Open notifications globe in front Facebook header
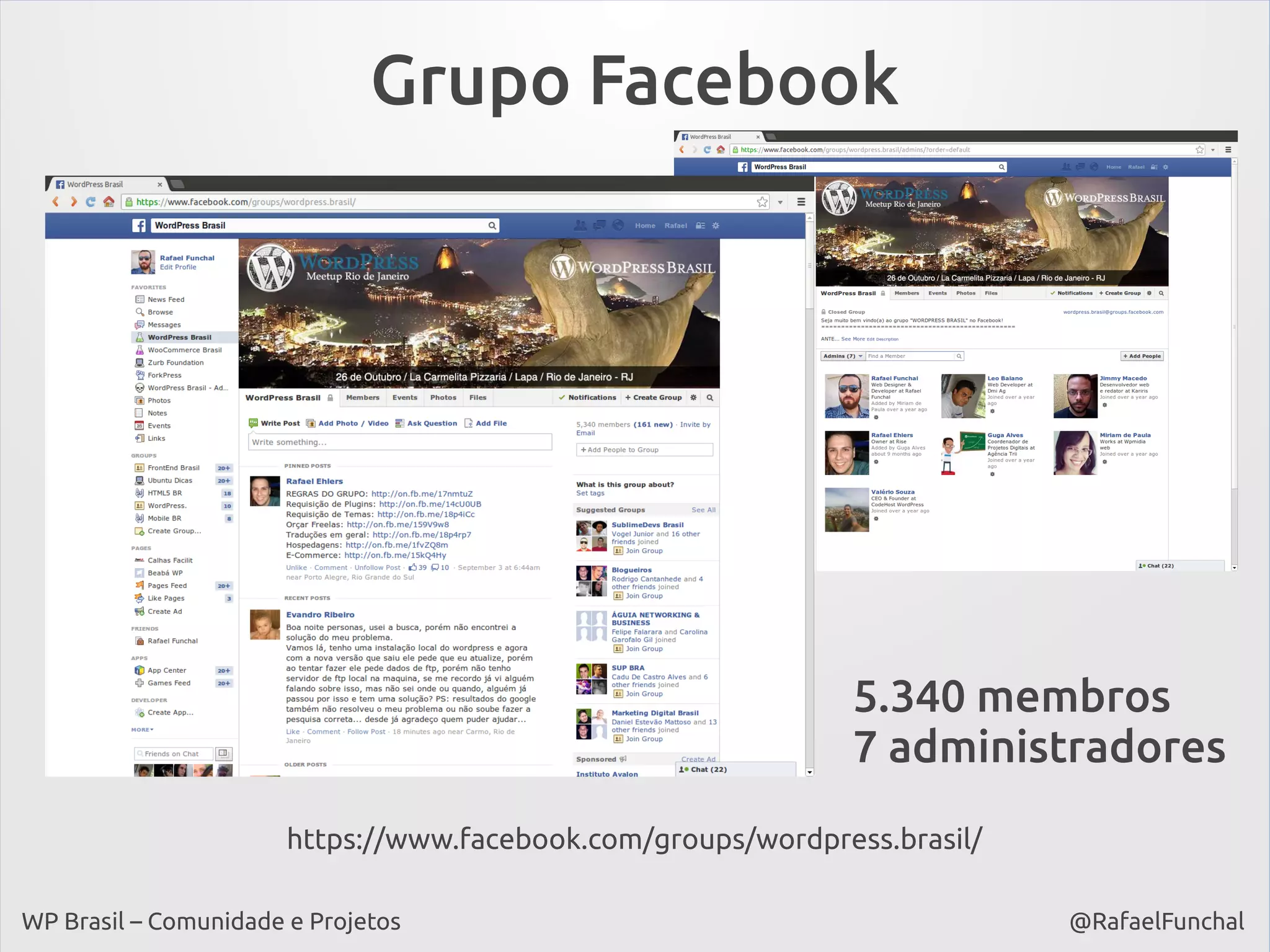1270x952 pixels. (618, 225)
